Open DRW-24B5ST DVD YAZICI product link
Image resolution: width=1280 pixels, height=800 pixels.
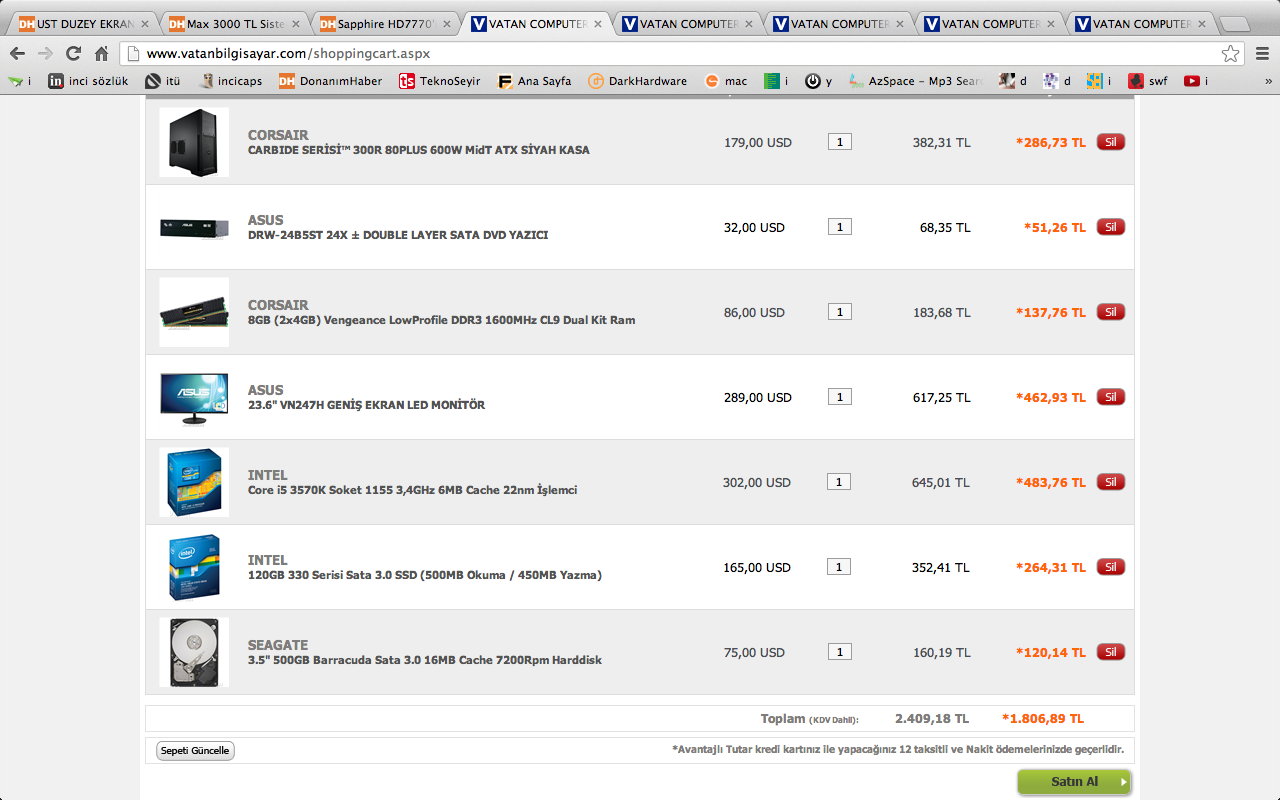(398, 235)
